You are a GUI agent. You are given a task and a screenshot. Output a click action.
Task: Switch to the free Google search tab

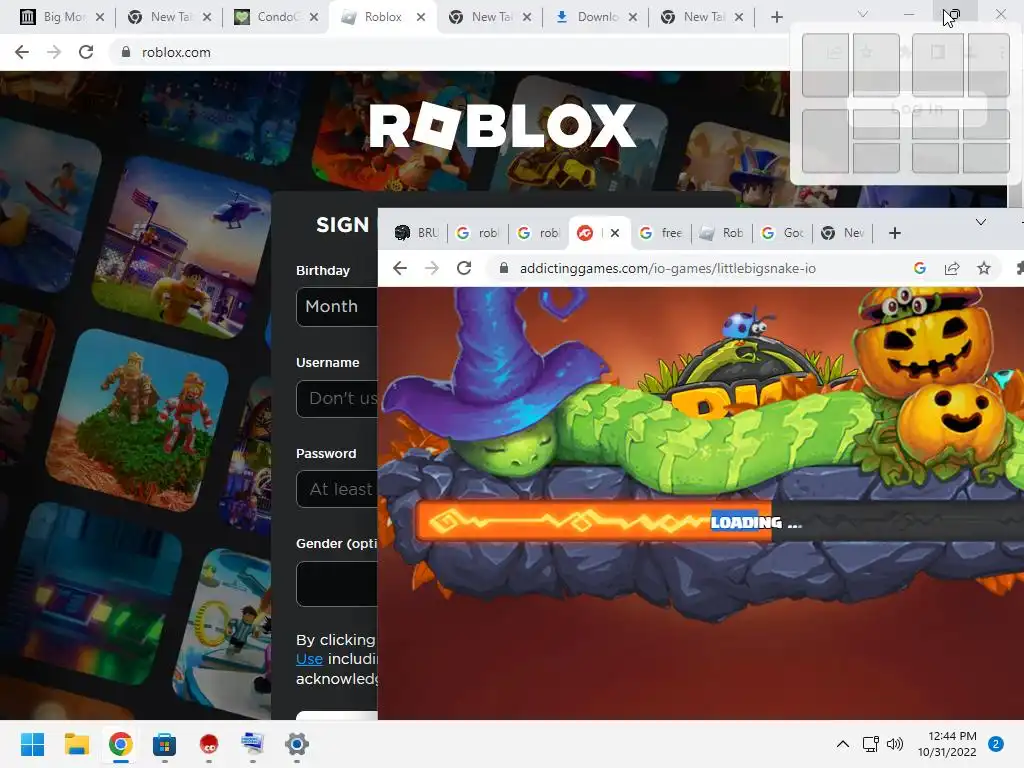click(x=661, y=233)
